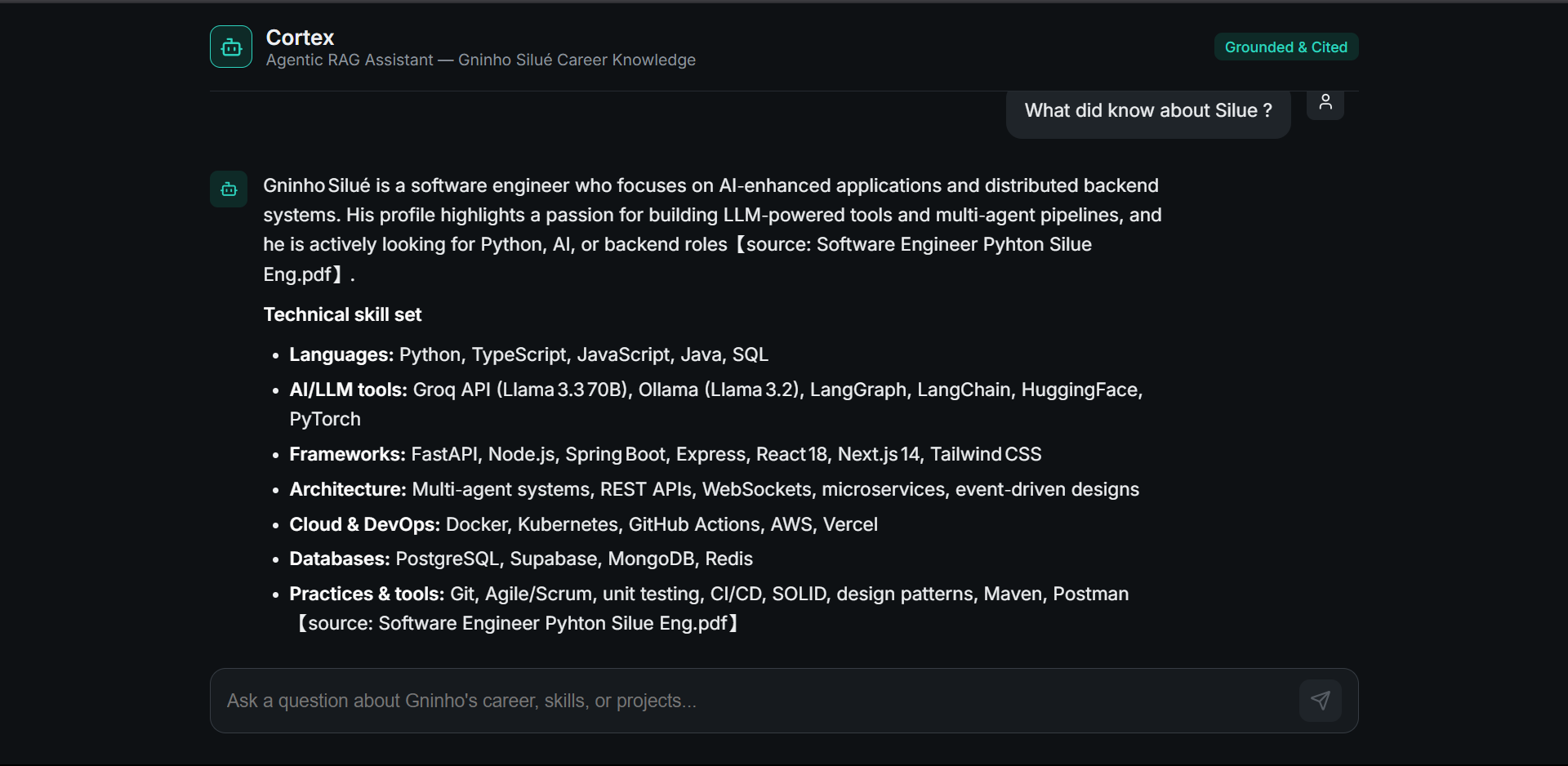This screenshot has height=766, width=1568.
Task: Click the word PyTorch in the AI tools bullet
Action: point(325,419)
